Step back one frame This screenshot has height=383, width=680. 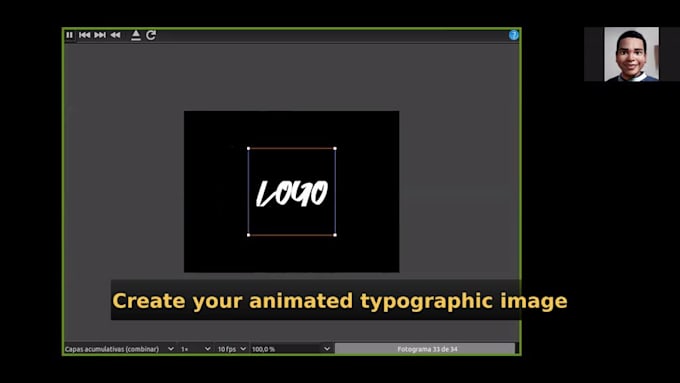[85, 35]
